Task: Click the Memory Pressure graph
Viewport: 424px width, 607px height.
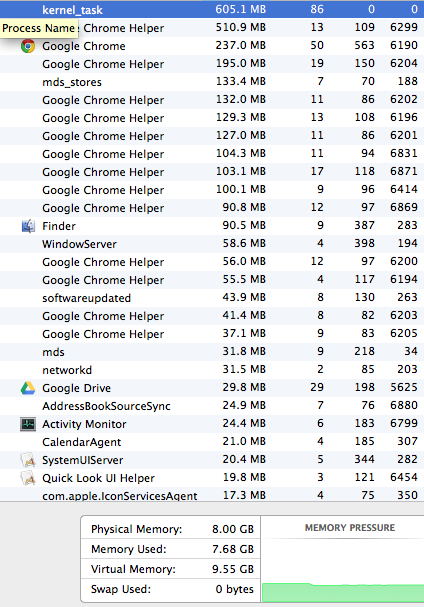Action: (343, 571)
